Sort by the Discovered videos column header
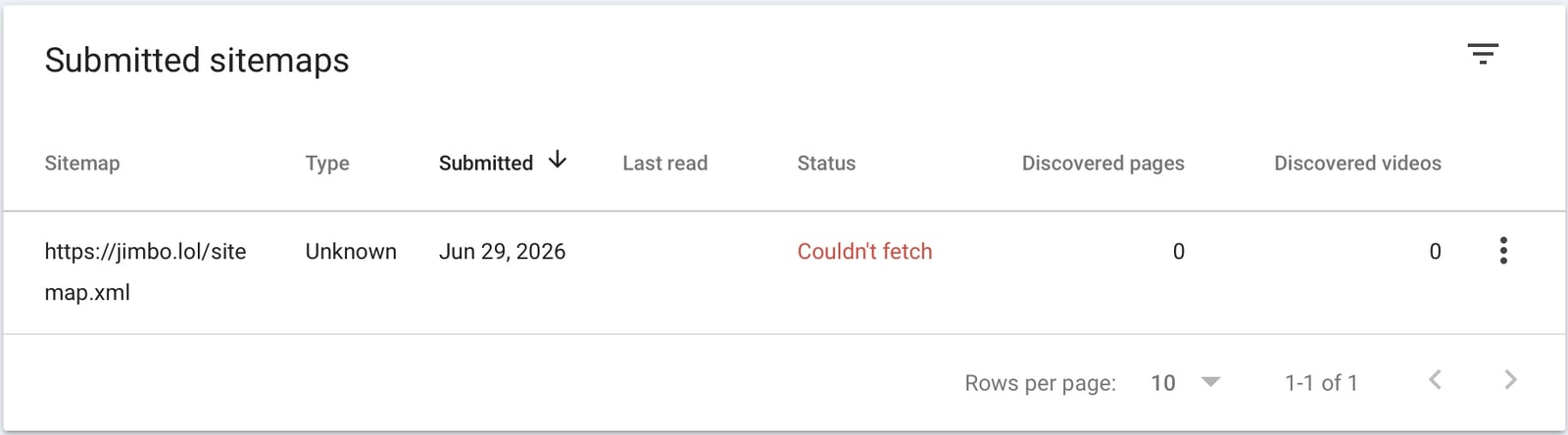 coord(1357,164)
